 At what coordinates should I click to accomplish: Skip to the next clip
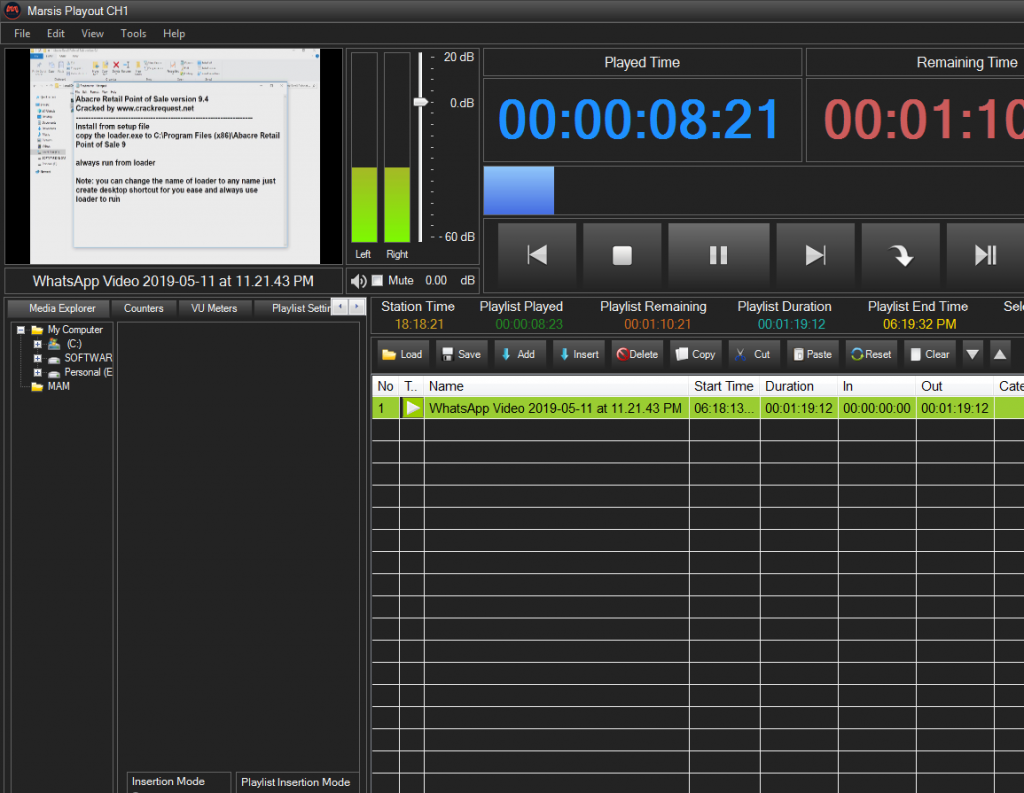click(815, 255)
